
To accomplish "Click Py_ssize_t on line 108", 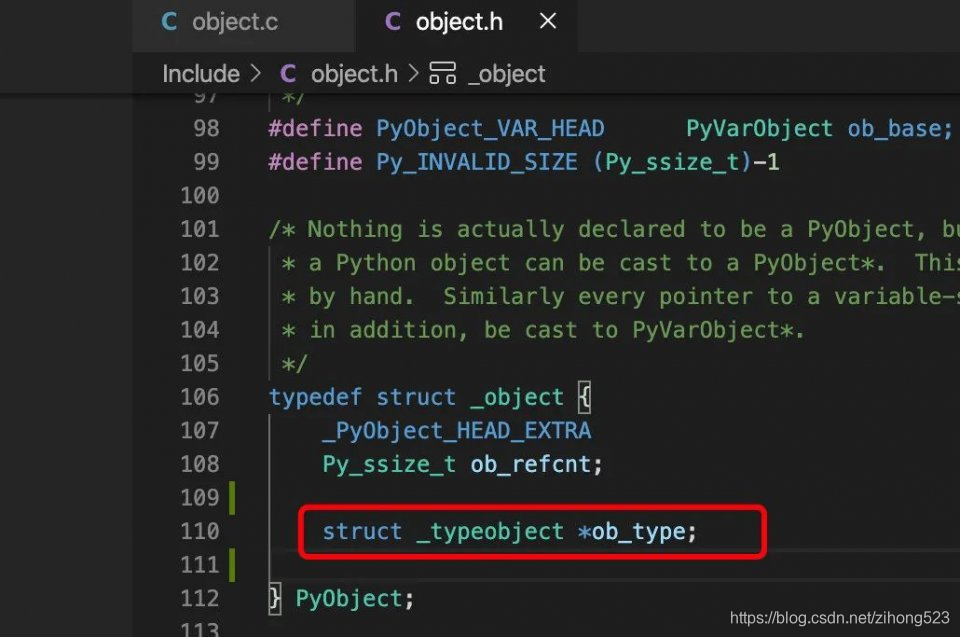I will 389,464.
